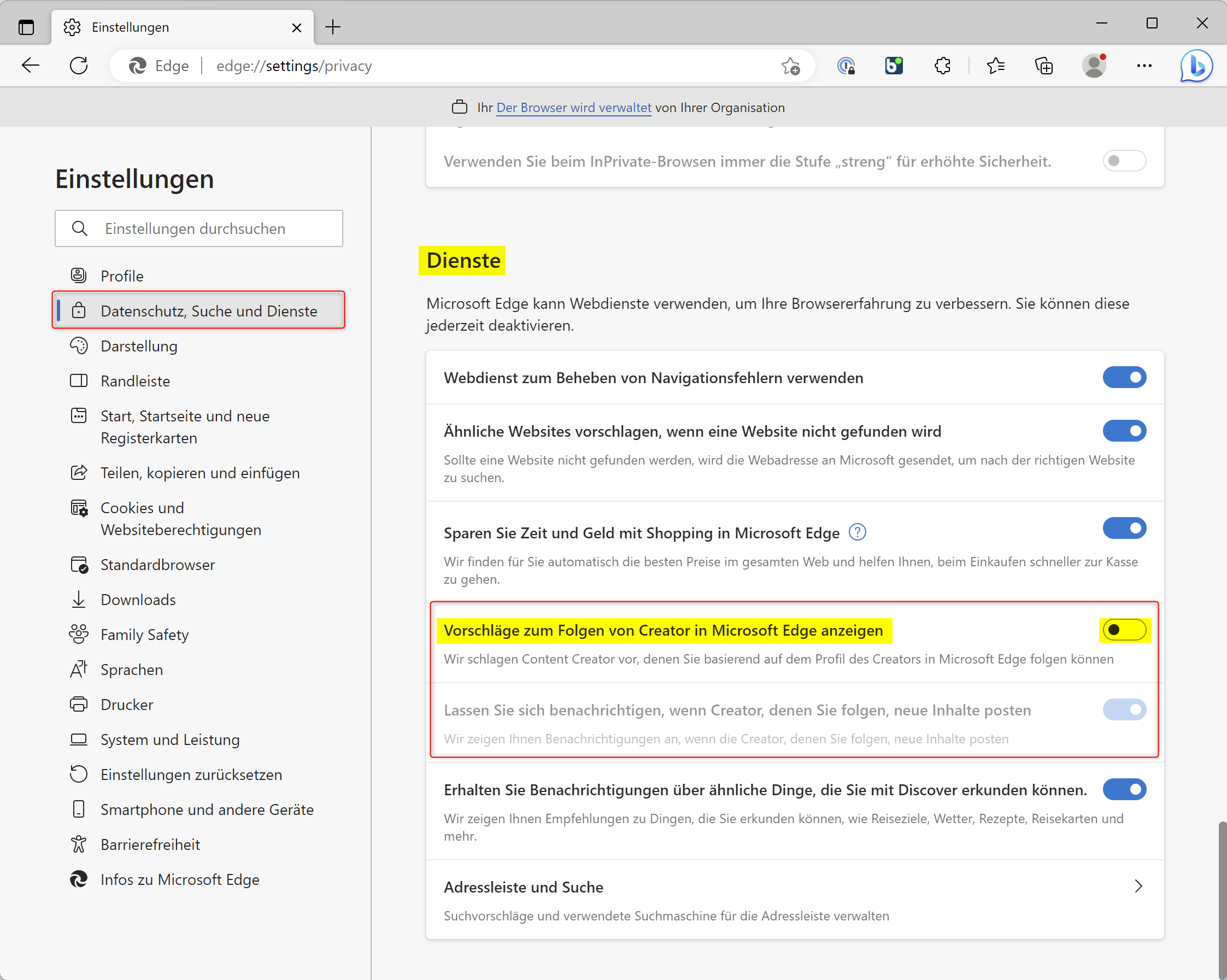Toggle Discover Benachrichtigungen switch
The image size is (1227, 980).
coord(1124,789)
